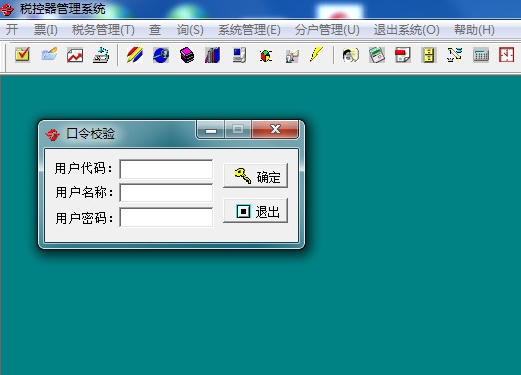Click the blue globe toolbar icon
This screenshot has width=521, height=375.
[161, 55]
